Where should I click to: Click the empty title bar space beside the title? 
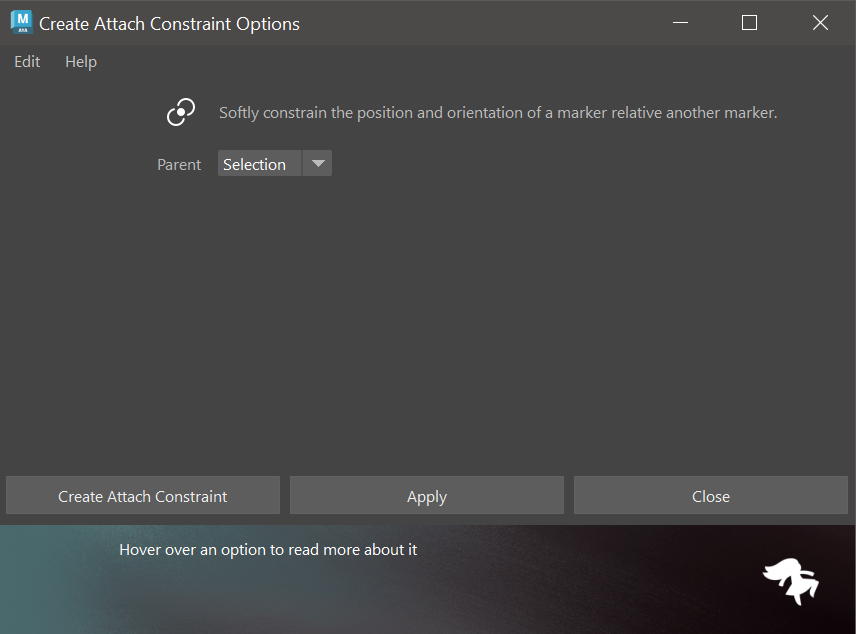click(x=480, y=23)
